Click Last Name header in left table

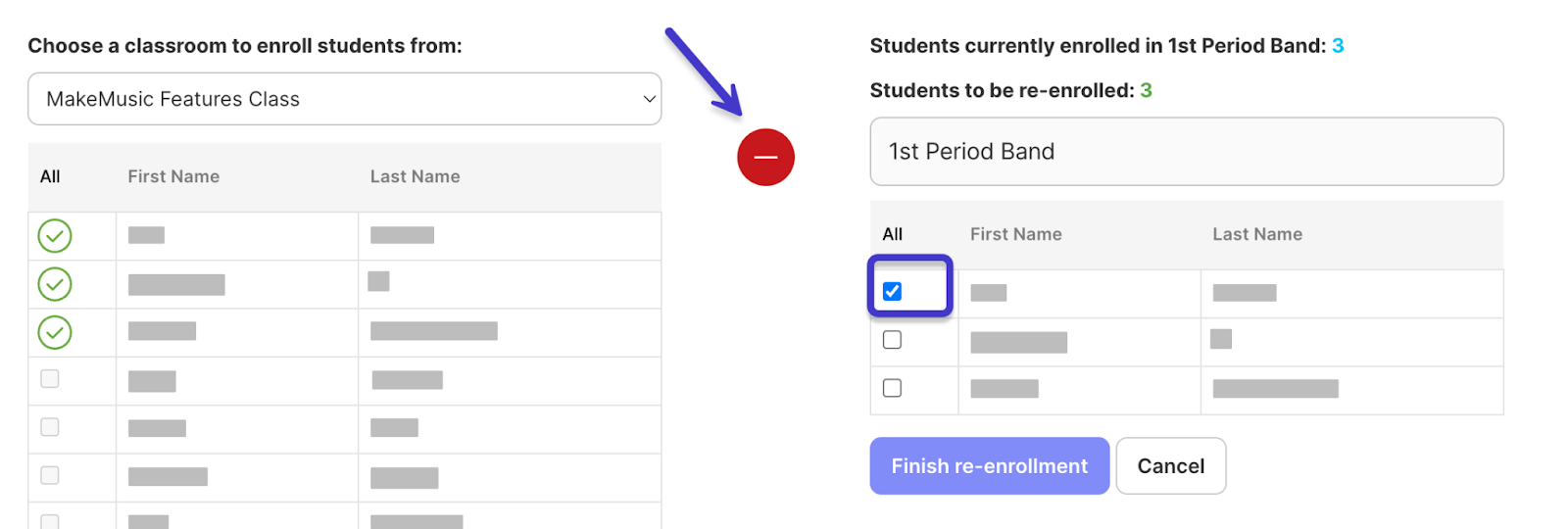point(415,176)
